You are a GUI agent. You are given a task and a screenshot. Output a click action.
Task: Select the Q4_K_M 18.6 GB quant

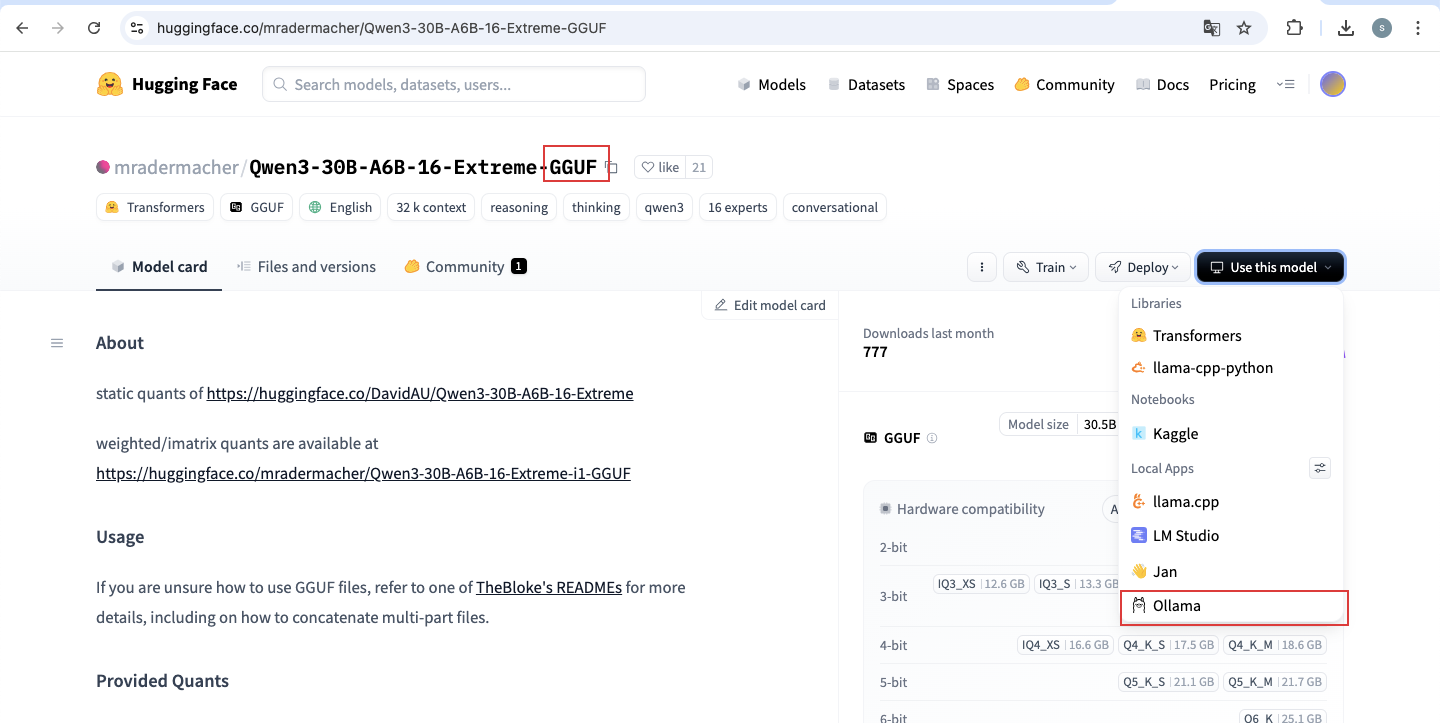tap(1275, 645)
